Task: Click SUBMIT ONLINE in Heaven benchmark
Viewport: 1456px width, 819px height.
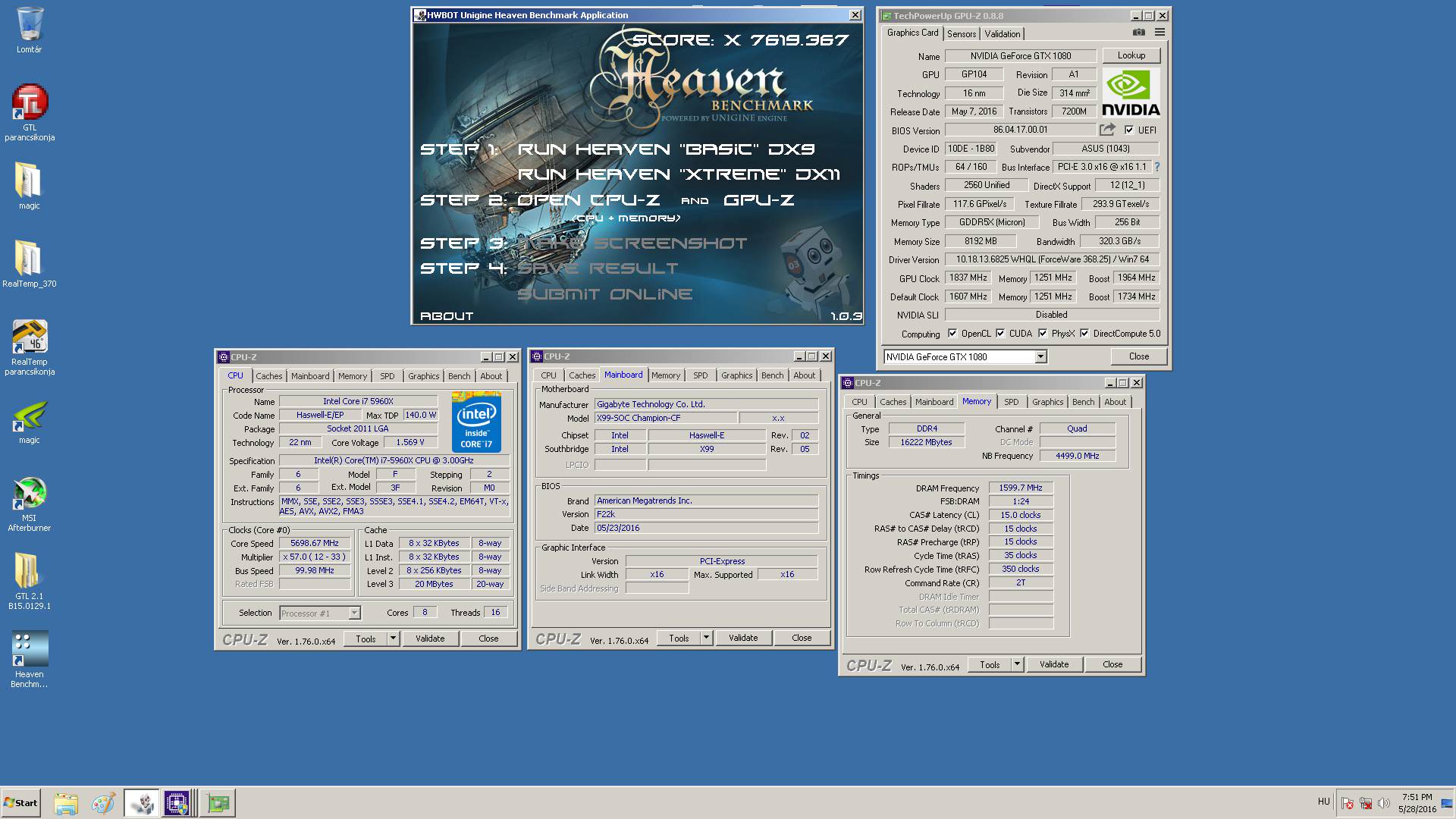Action: point(604,294)
